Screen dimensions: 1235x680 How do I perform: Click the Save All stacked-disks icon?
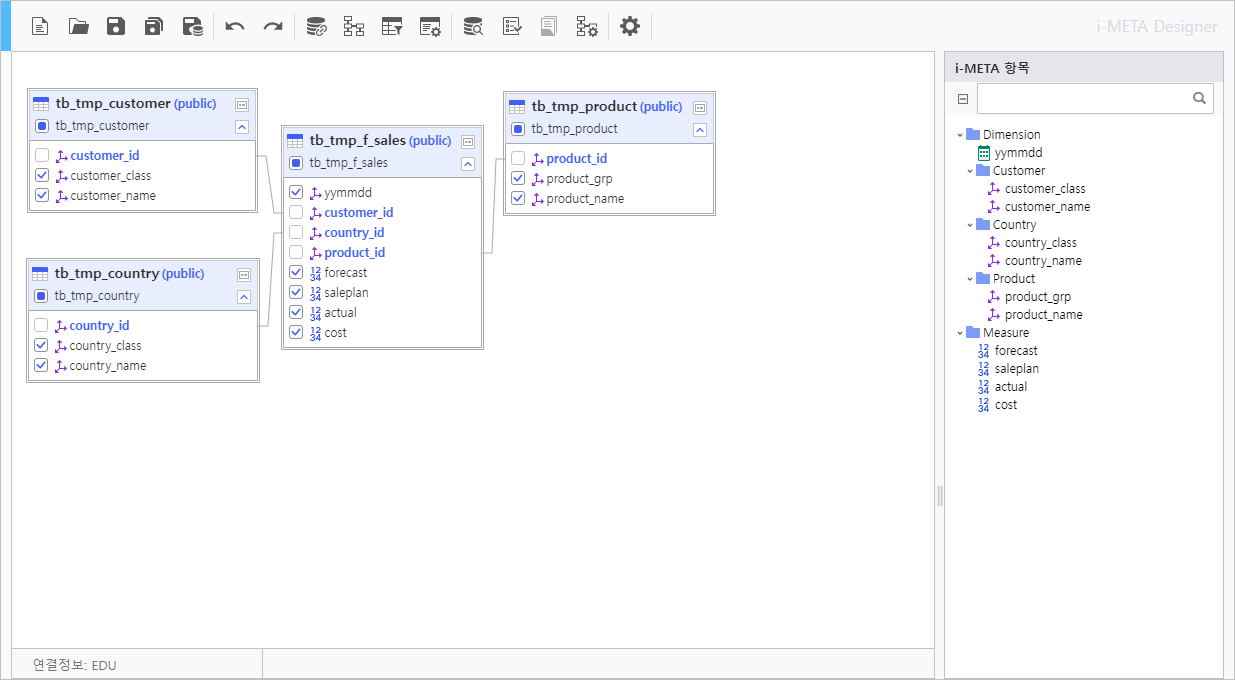154,27
